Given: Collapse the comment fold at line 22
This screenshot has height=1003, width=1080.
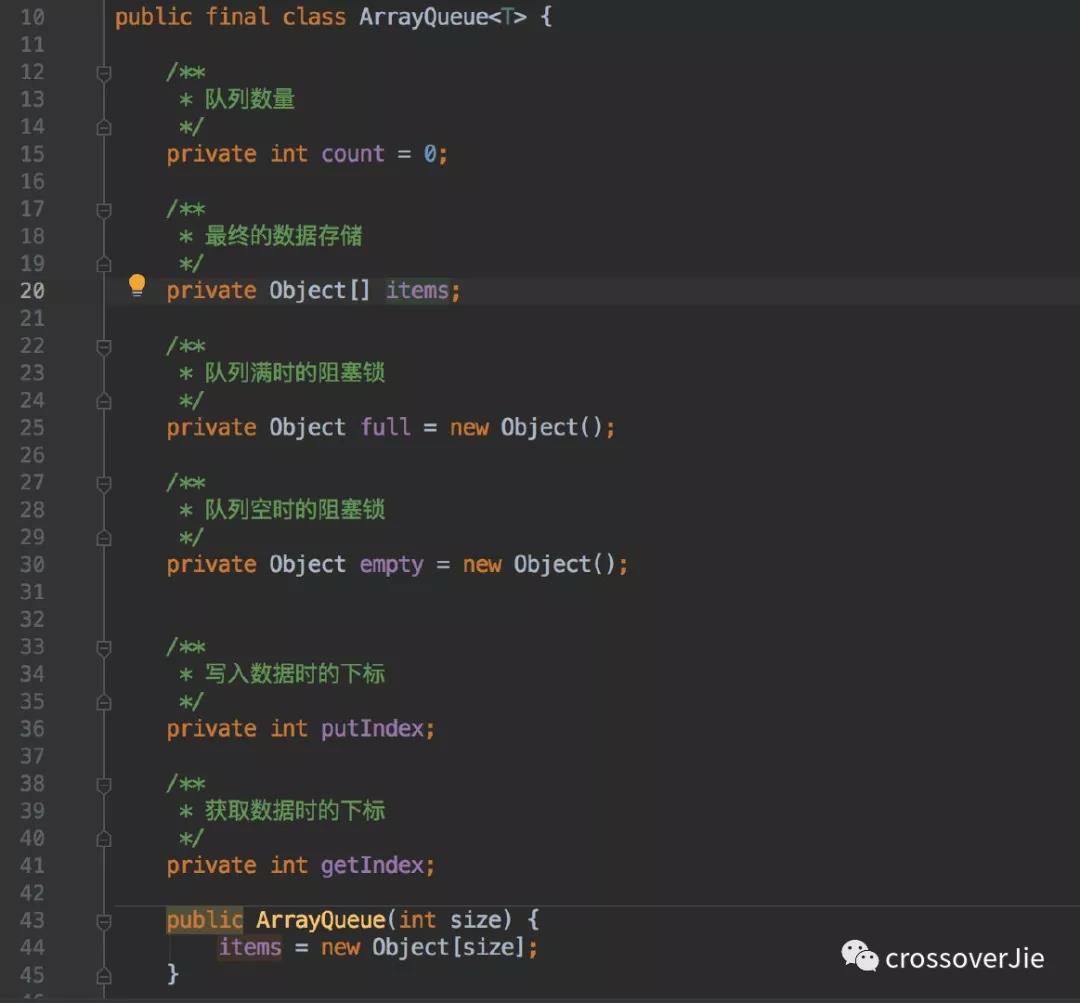Looking at the screenshot, I should coord(104,347).
